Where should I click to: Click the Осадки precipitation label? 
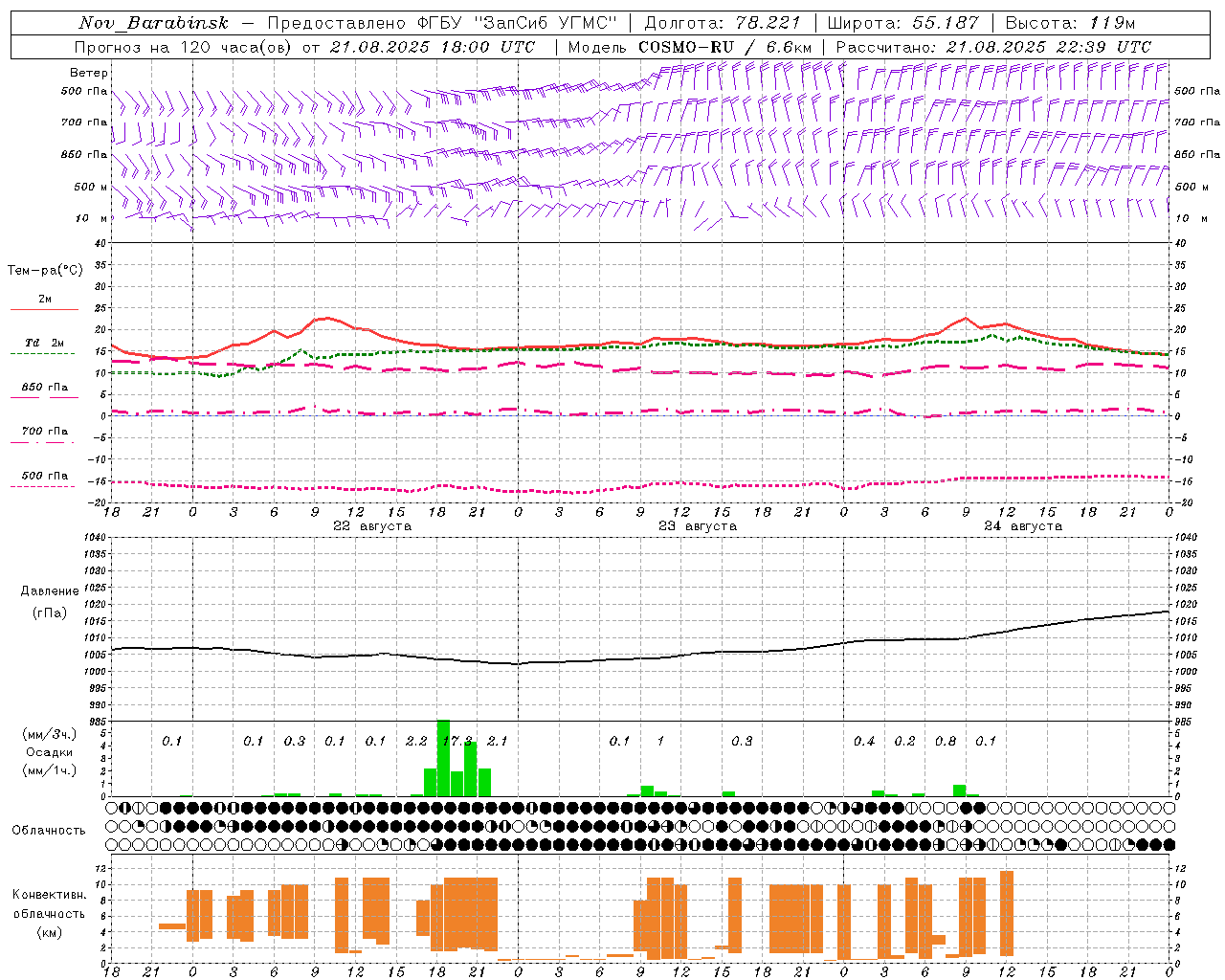[49, 752]
